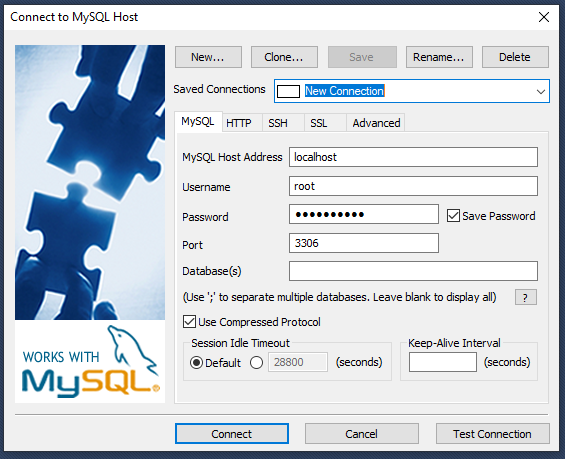
Task: Switch to the SSL tab
Action: (x=319, y=123)
